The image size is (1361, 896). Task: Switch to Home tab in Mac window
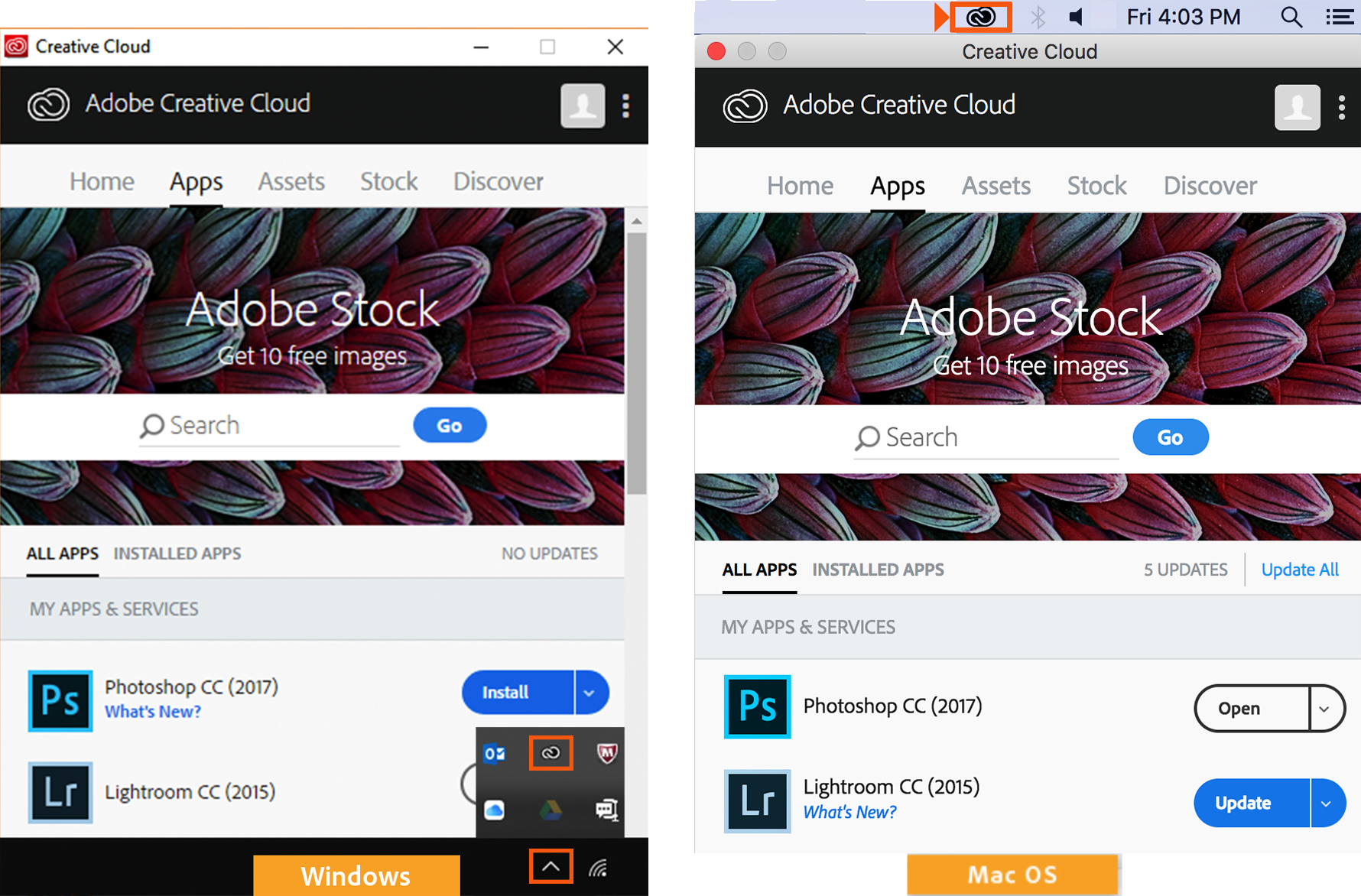pos(800,186)
